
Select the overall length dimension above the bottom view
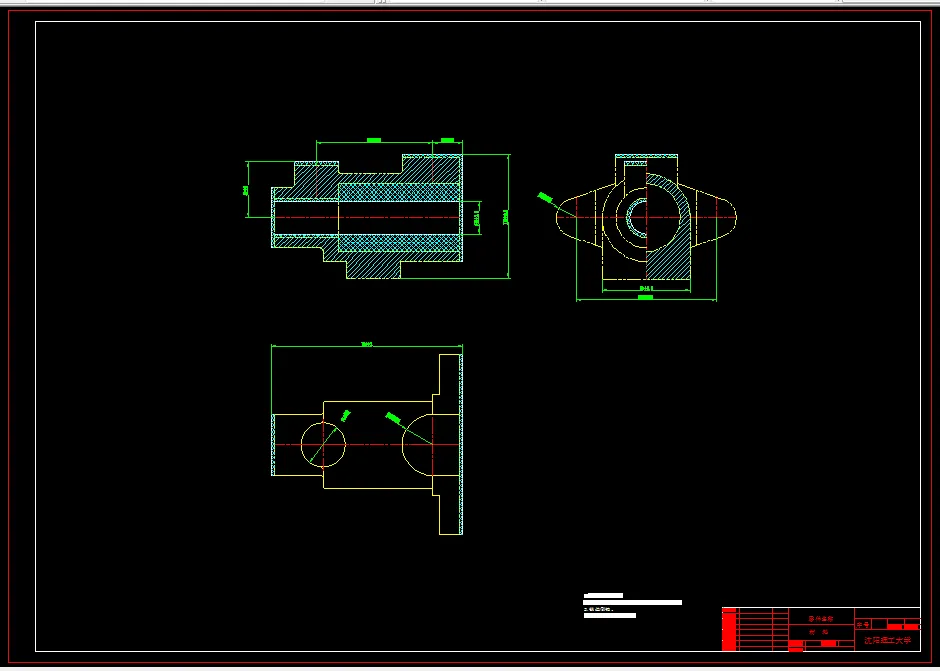pos(367,345)
